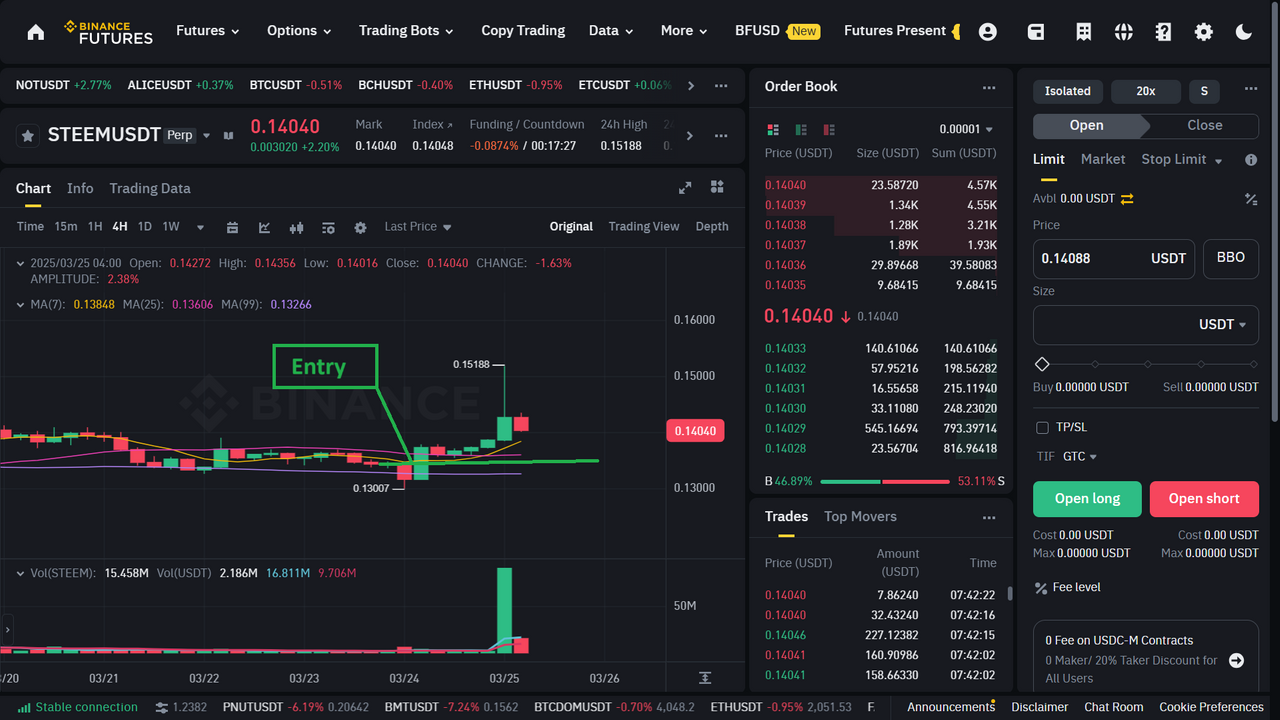This screenshot has width=1280, height=720.
Task: Select the 15m chart interval
Action: tap(66, 227)
